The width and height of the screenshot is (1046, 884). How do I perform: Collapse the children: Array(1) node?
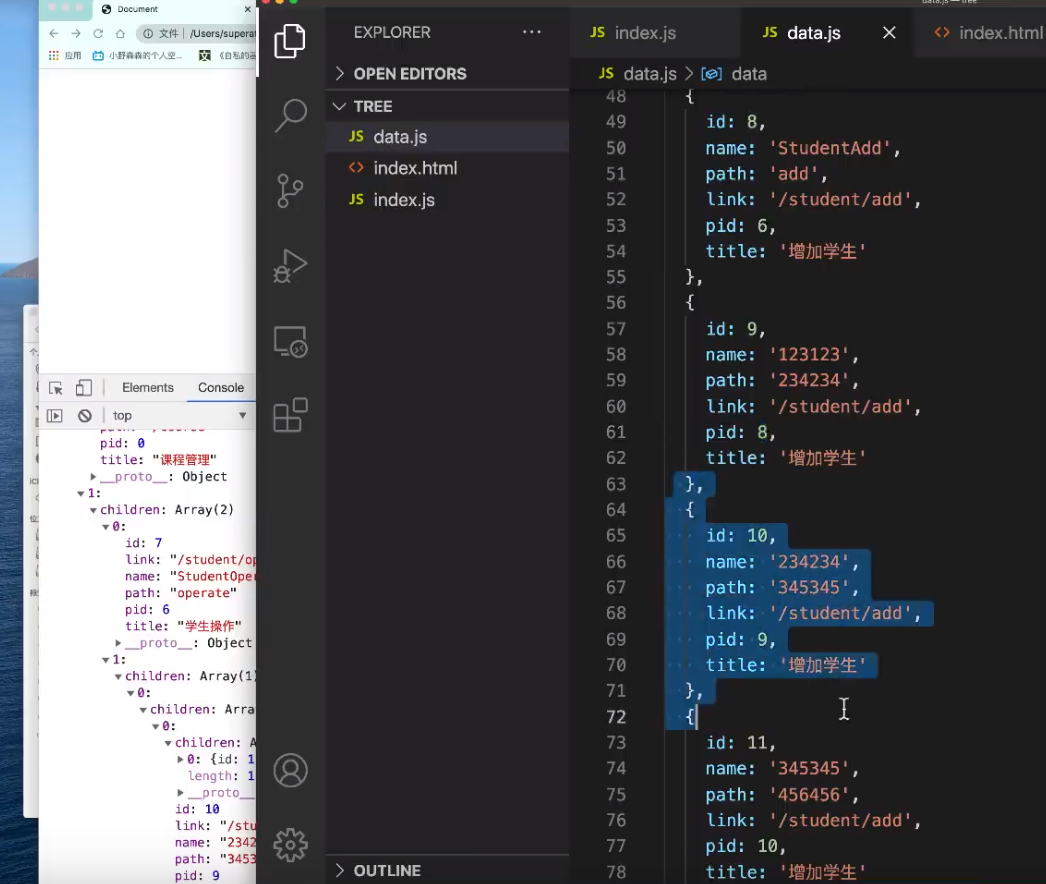pyautogui.click(x=118, y=676)
